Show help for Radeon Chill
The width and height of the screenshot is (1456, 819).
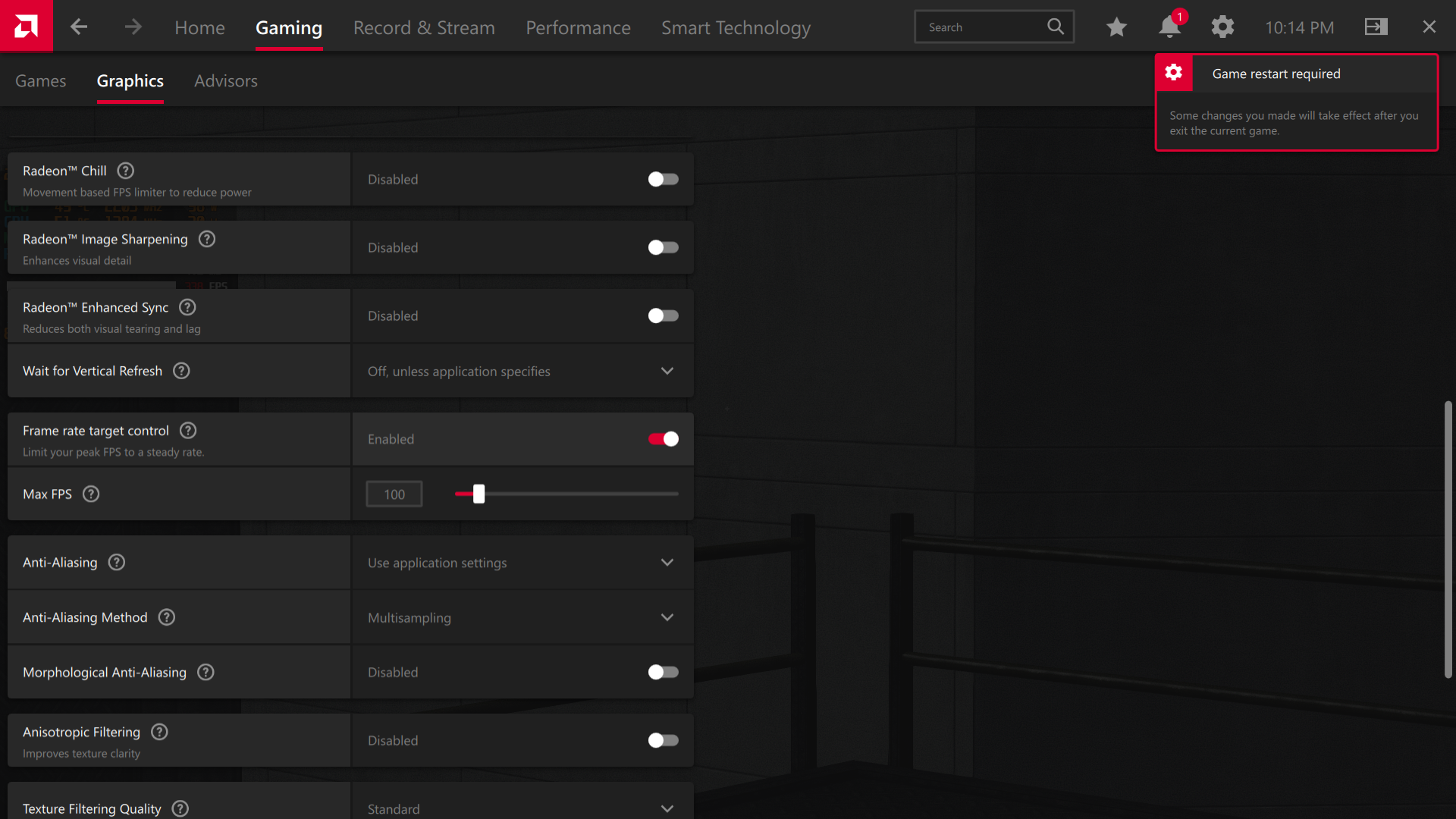[126, 171]
